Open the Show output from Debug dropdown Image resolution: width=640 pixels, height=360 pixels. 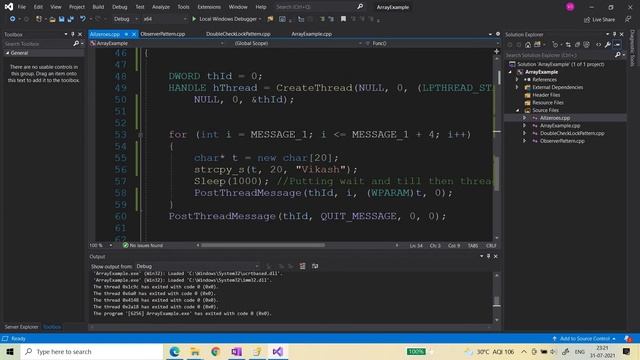(198, 266)
